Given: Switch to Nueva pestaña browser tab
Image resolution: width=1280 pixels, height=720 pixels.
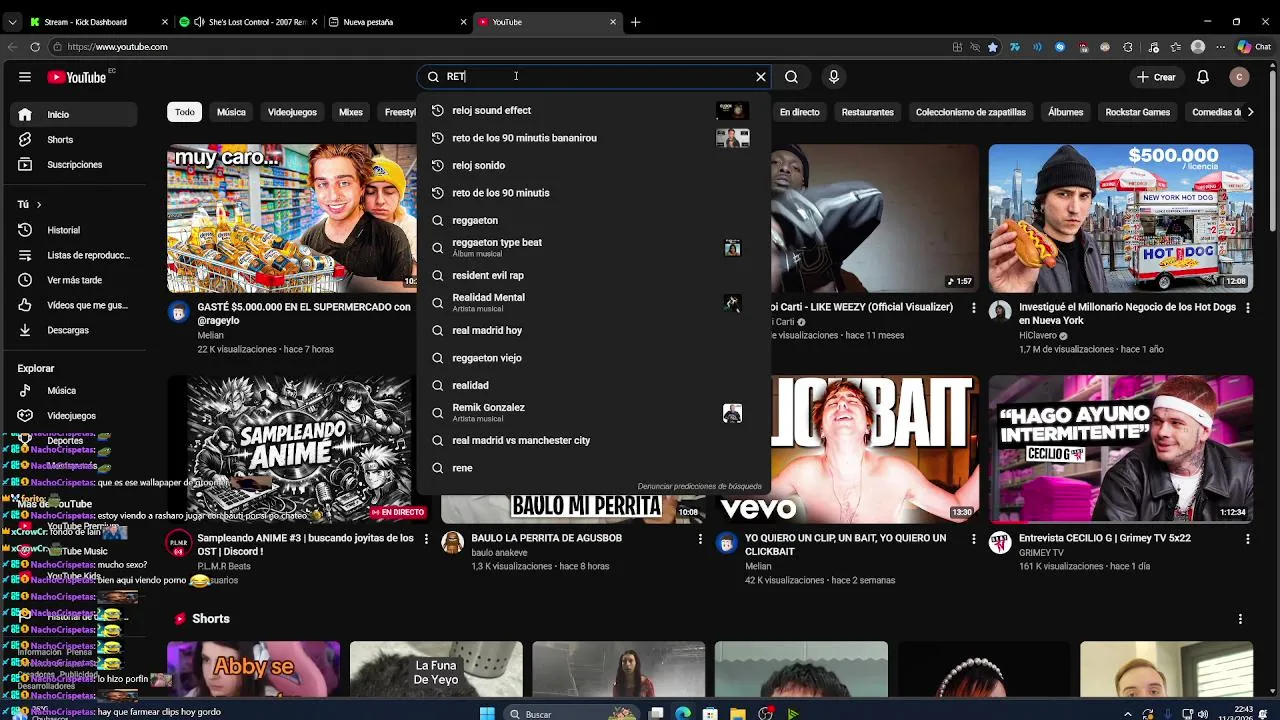Looking at the screenshot, I should coord(398,22).
